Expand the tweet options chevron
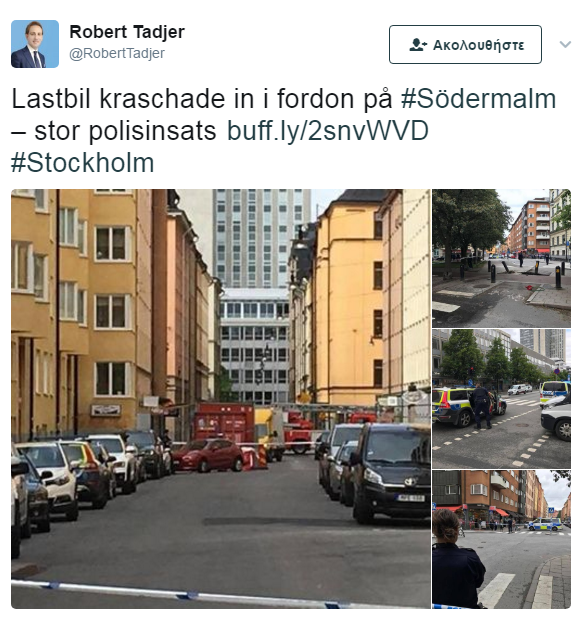This screenshot has width=584, height=619. pos(565,44)
